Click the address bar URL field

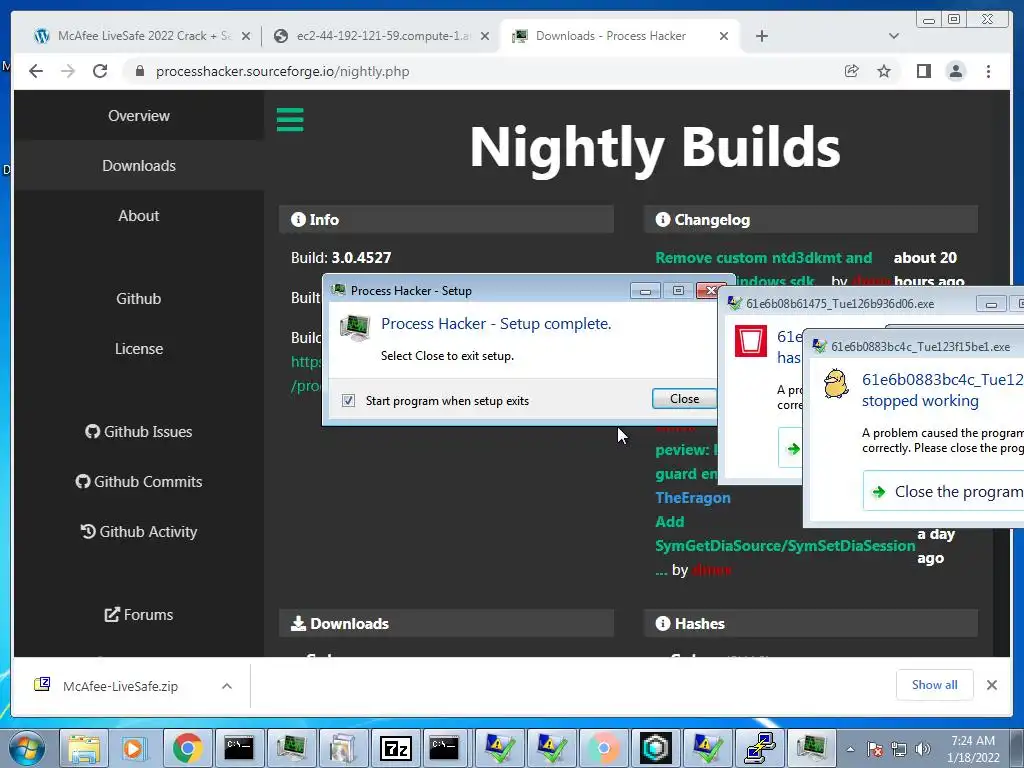483,71
